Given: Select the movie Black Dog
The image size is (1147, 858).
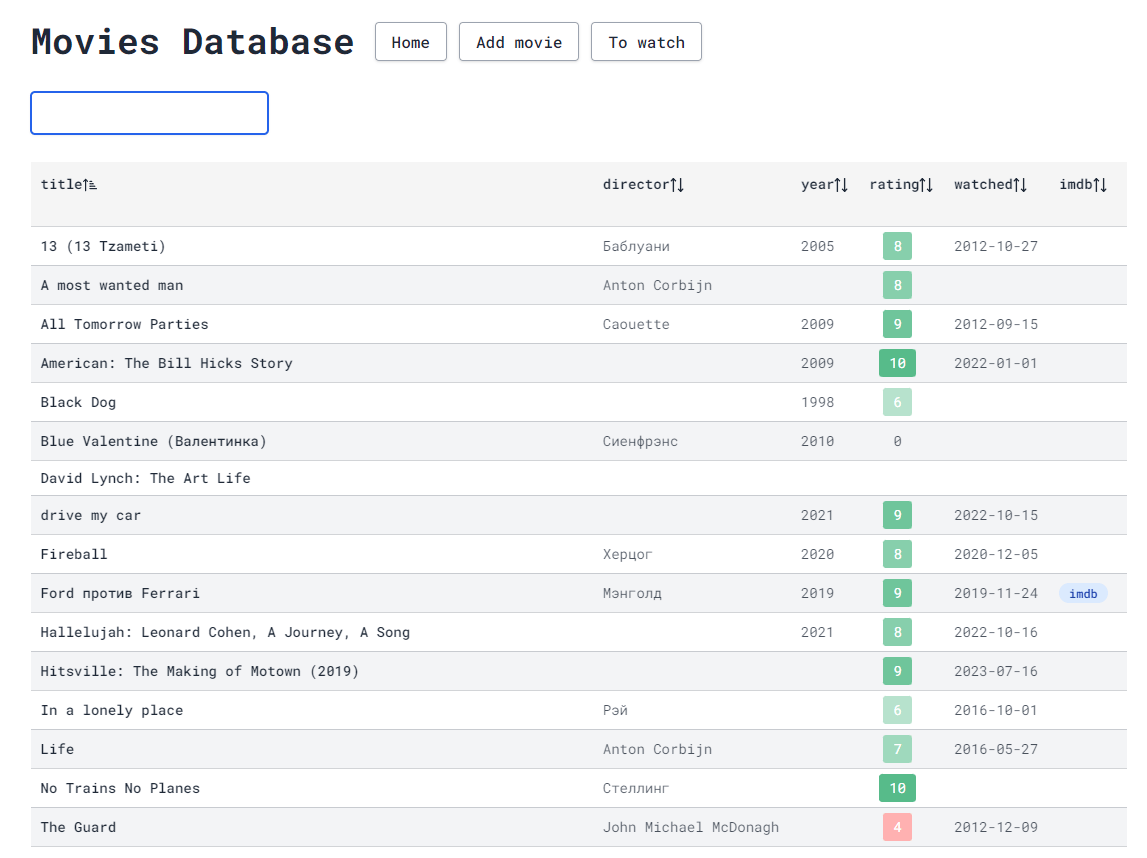Looking at the screenshot, I should 78,402.
